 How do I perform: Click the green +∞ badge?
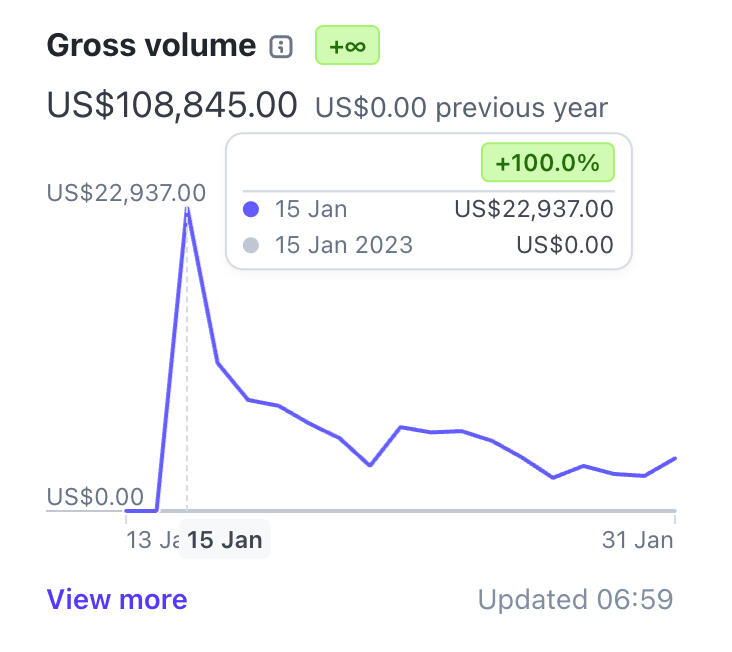coord(347,46)
